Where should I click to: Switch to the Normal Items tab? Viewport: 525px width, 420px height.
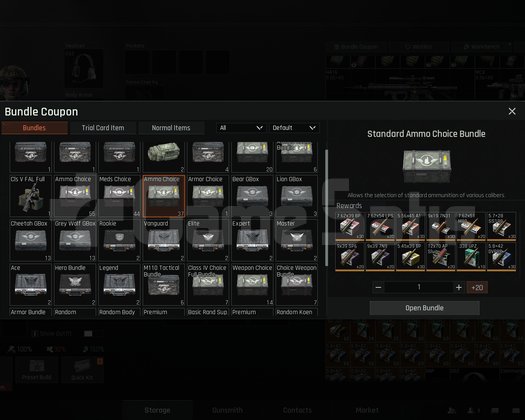(171, 128)
